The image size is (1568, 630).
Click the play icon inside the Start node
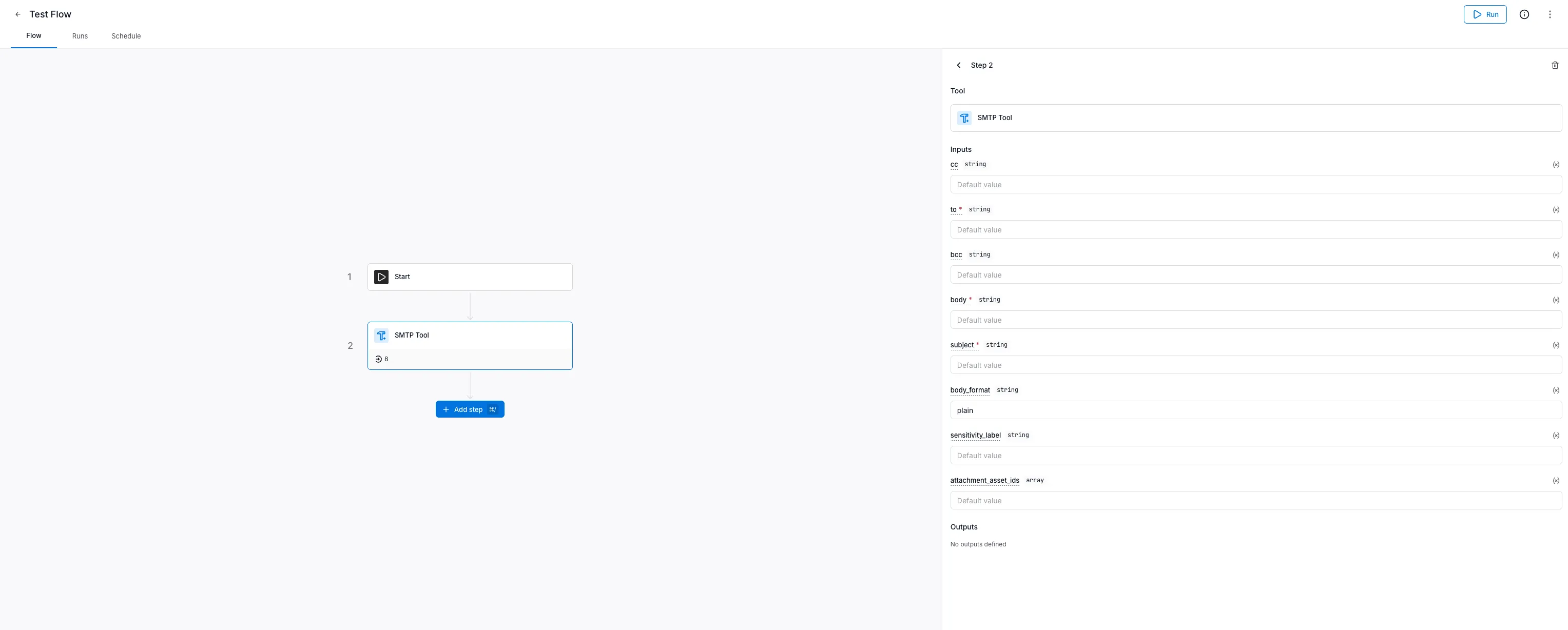coord(382,277)
